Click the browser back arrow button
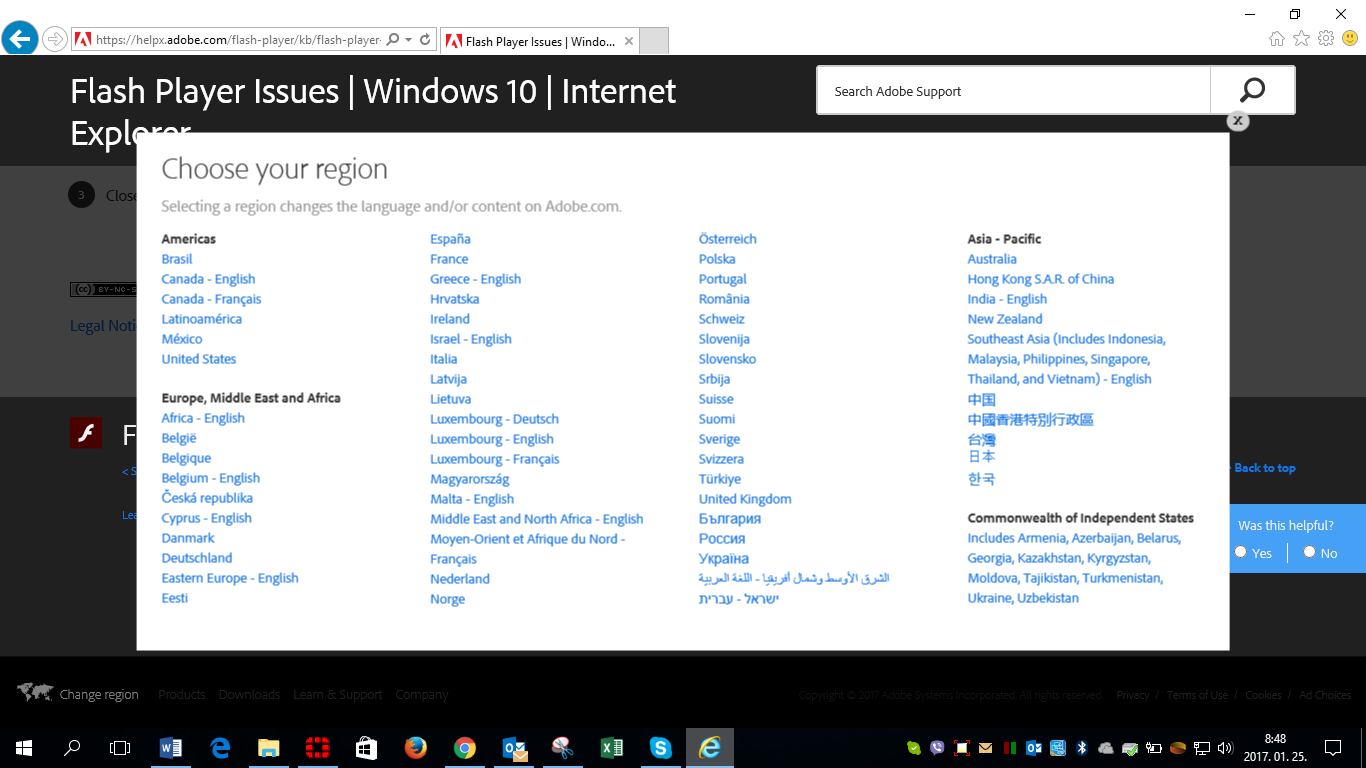This screenshot has height=768, width=1366. click(x=20, y=39)
